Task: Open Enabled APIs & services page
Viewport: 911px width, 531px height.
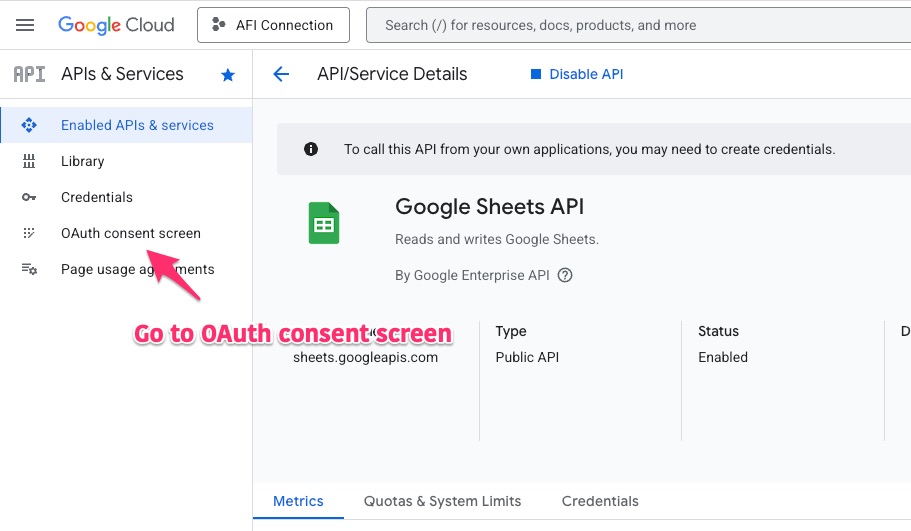Action: [x=137, y=125]
